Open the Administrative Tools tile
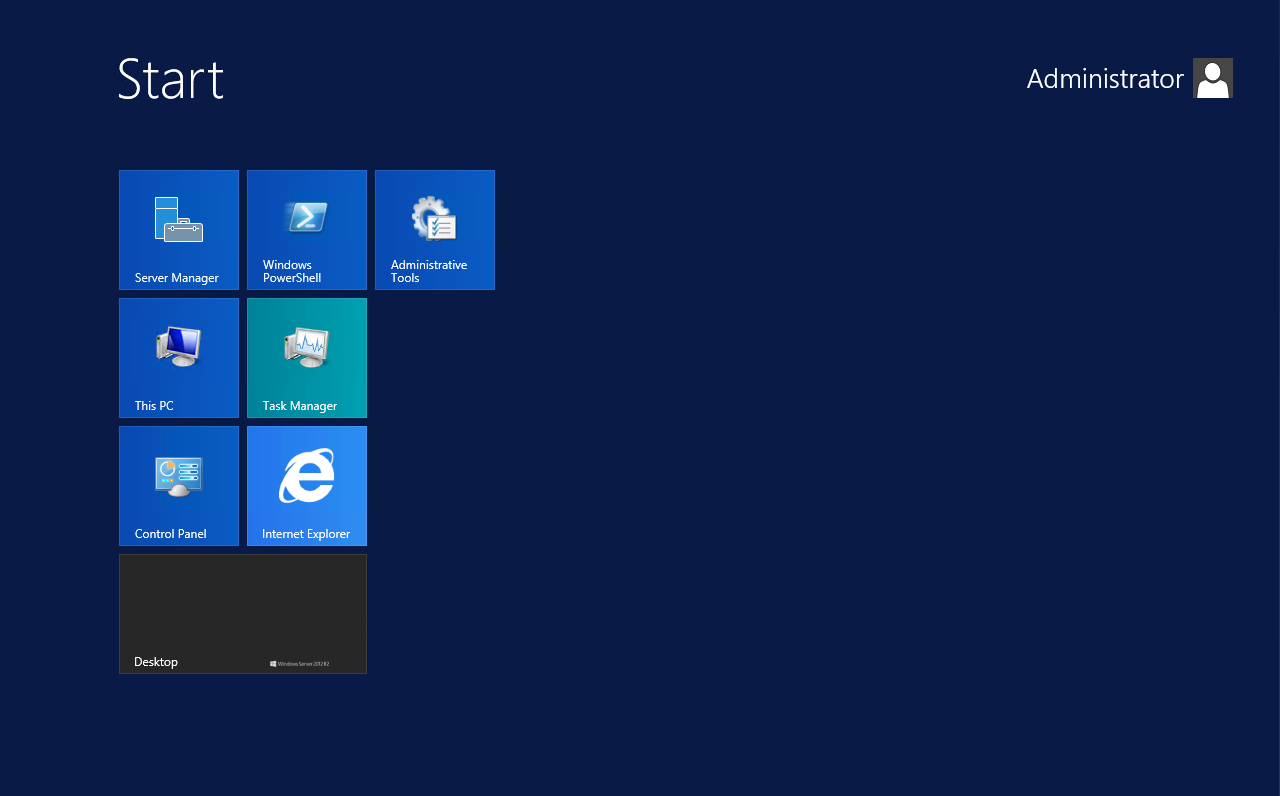The width and height of the screenshot is (1280, 796). (x=435, y=230)
